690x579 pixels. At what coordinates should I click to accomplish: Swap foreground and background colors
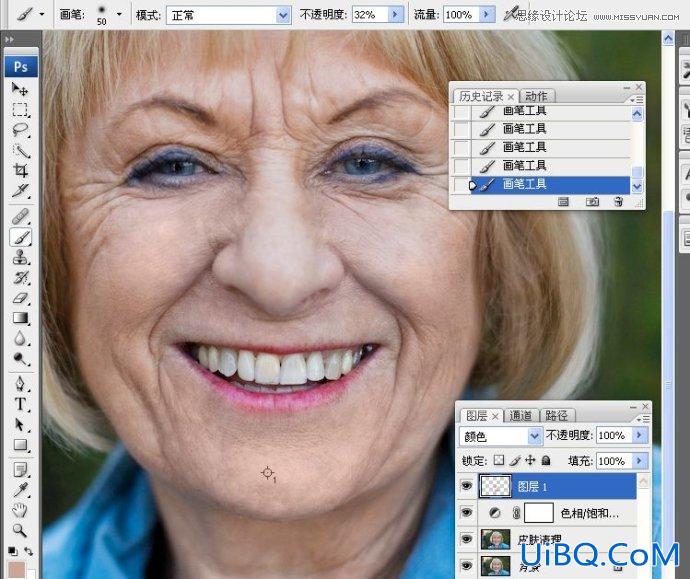[29, 551]
